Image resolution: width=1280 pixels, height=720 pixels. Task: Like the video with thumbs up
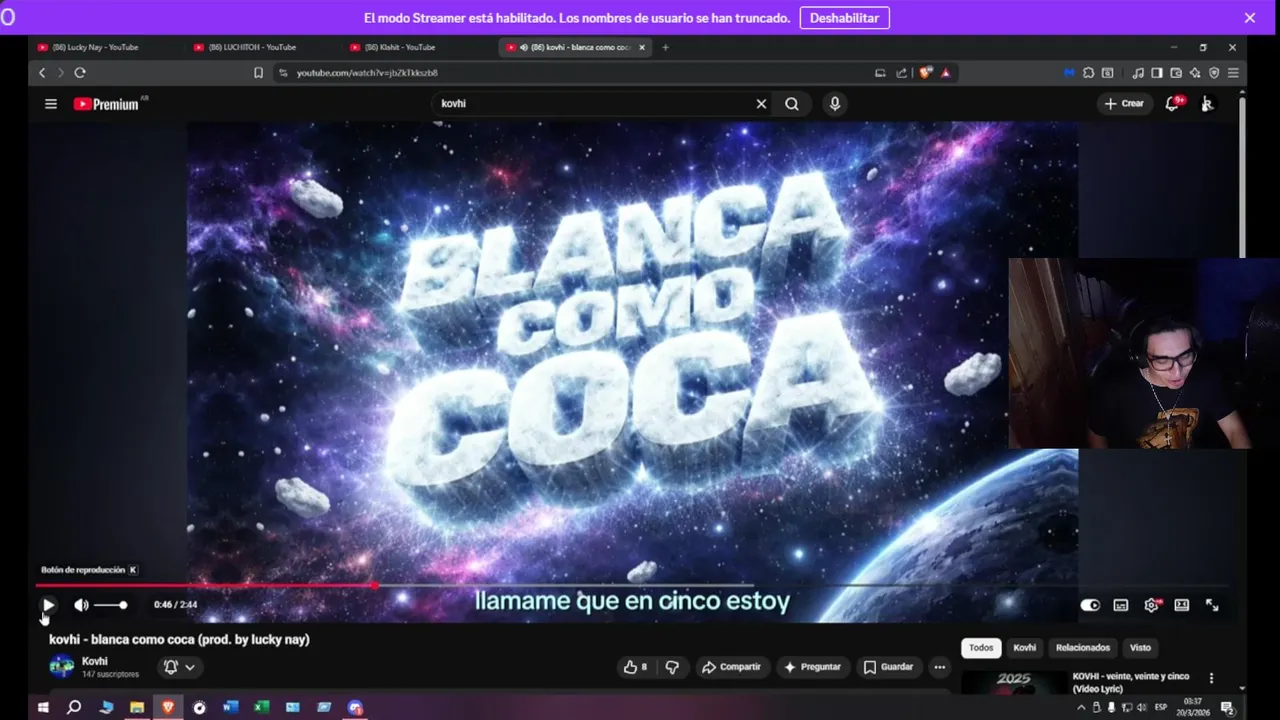coord(635,667)
